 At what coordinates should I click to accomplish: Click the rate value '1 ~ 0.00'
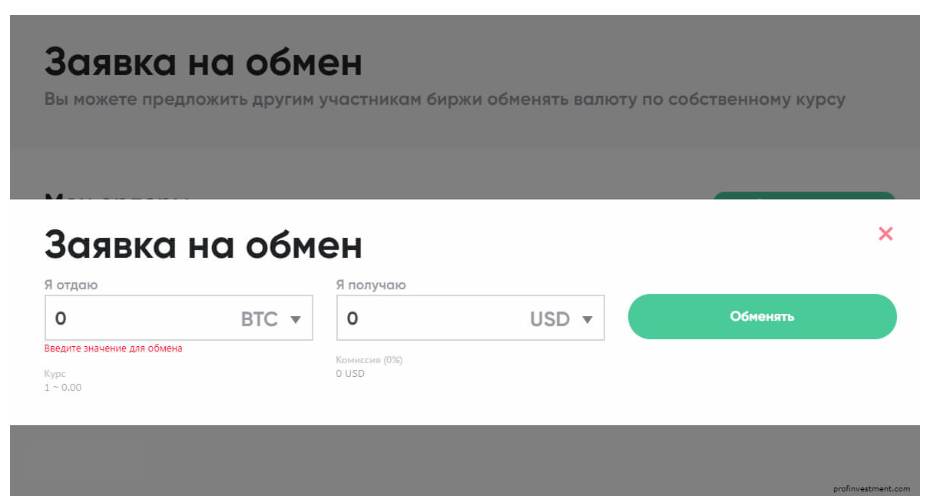tap(63, 387)
